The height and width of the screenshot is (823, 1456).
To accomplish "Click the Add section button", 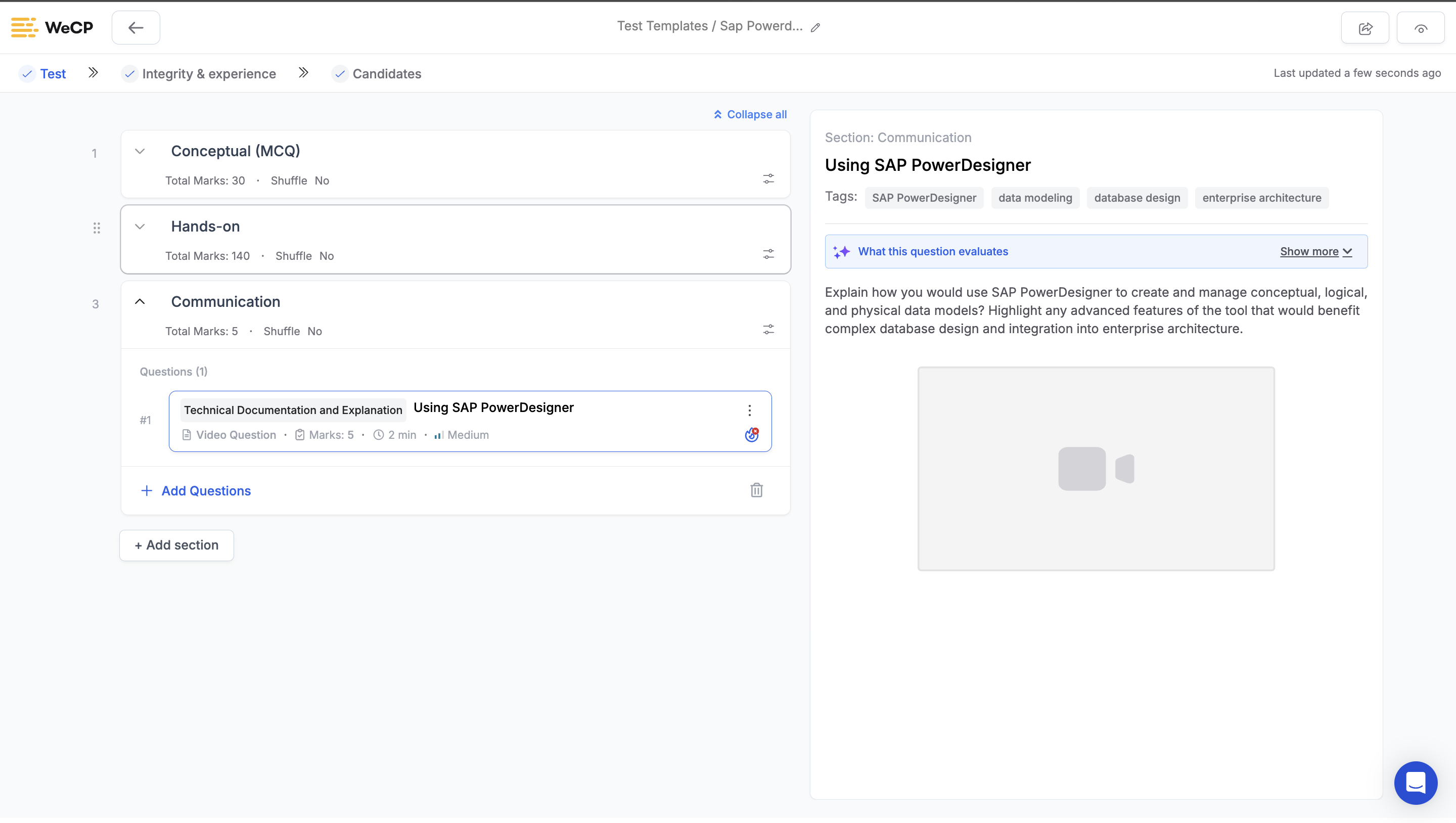I will (176, 545).
